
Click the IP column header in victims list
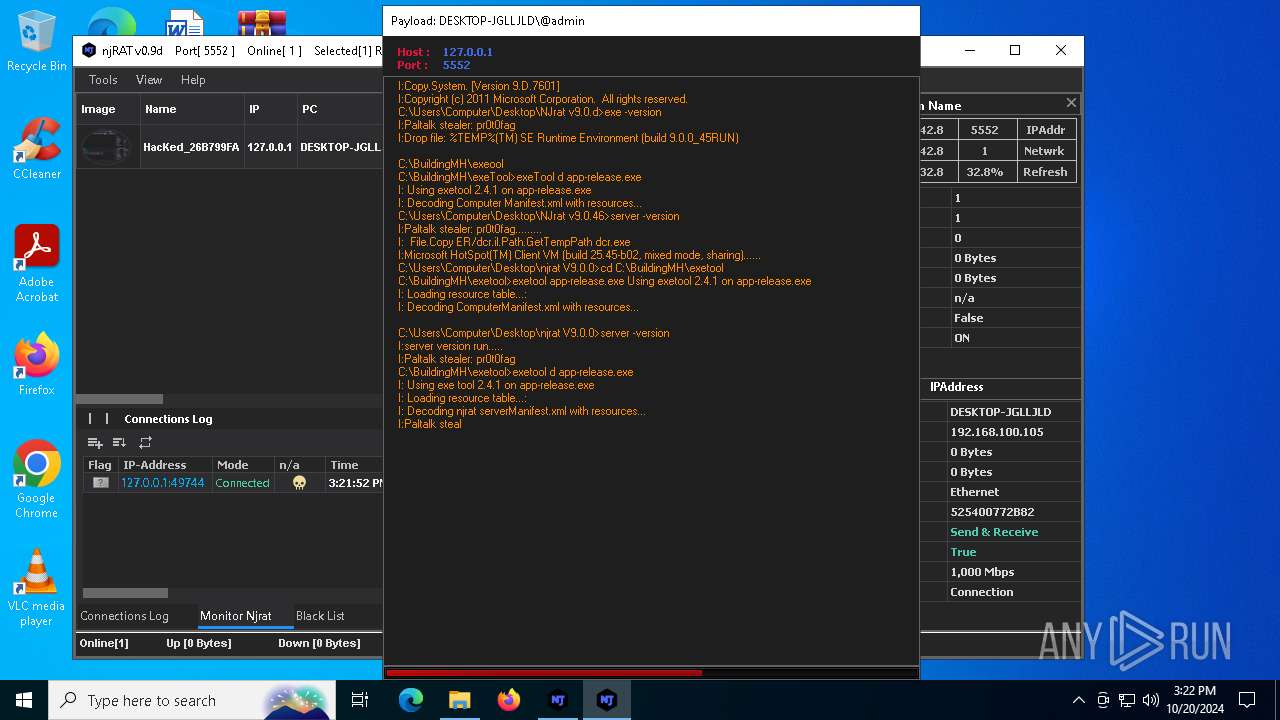tap(270, 109)
